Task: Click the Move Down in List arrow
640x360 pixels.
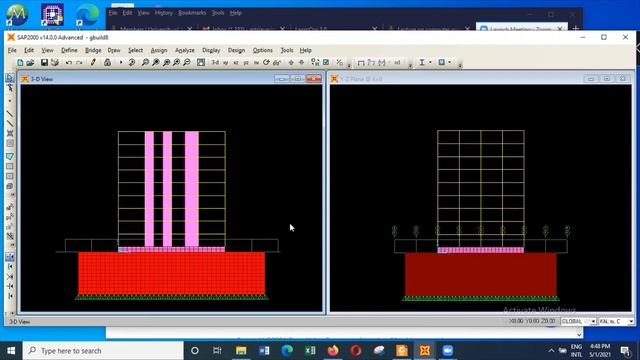Action: pyautogui.click(x=301, y=62)
